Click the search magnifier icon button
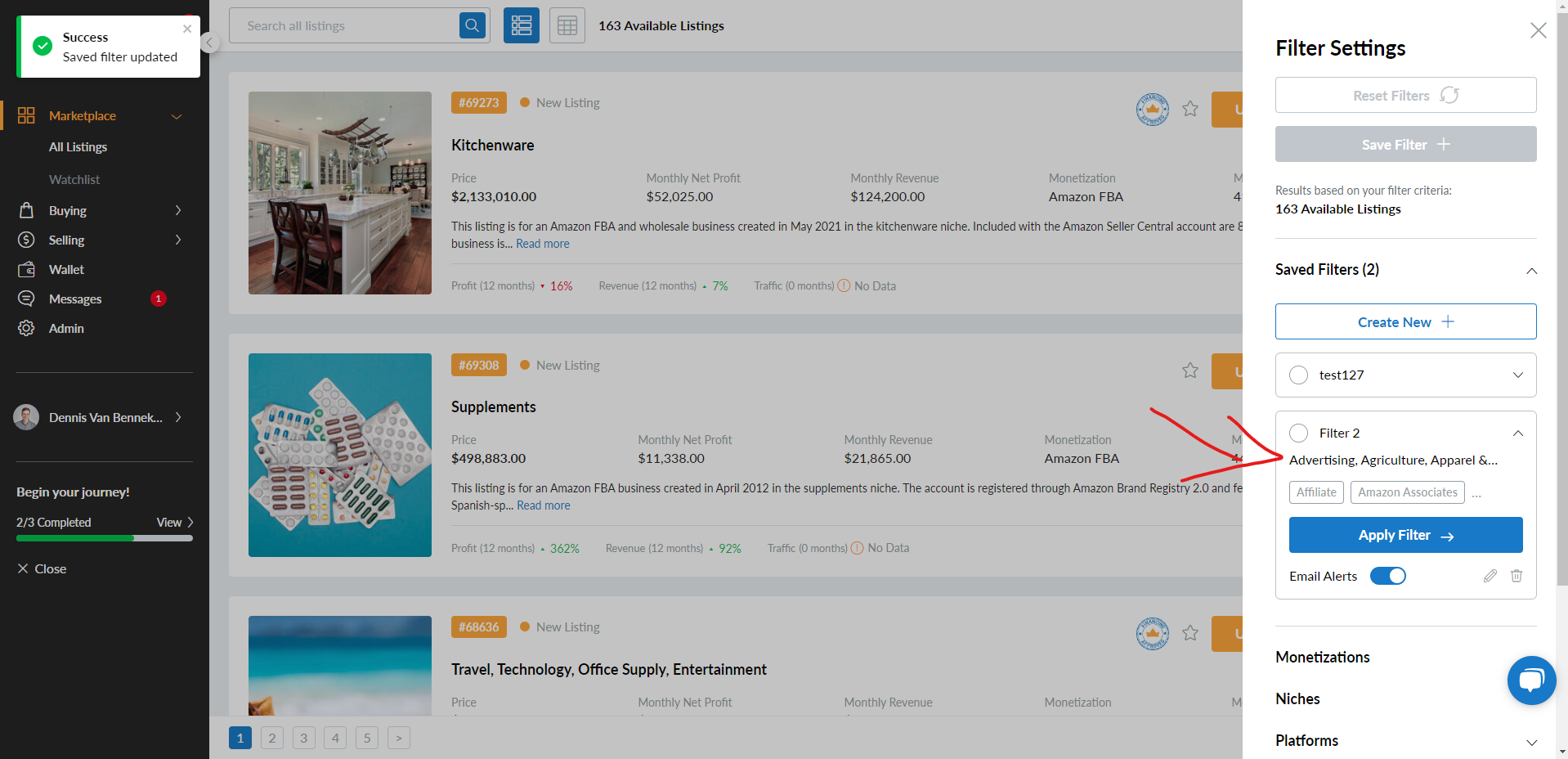Image resolution: width=1568 pixels, height=759 pixels. (x=473, y=26)
